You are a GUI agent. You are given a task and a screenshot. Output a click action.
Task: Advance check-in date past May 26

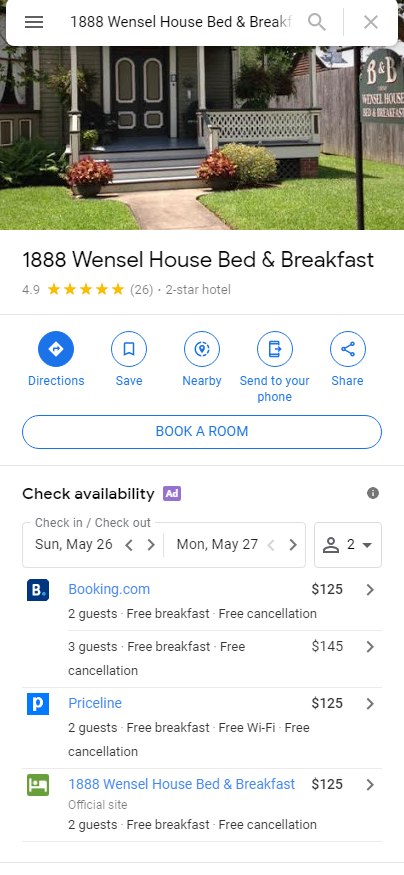click(151, 545)
